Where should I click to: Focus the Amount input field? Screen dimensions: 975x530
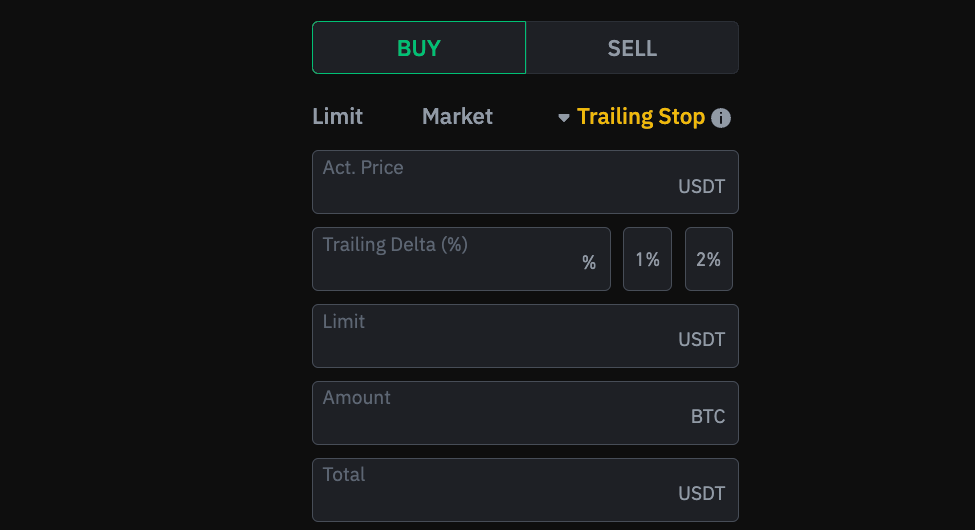click(x=525, y=413)
